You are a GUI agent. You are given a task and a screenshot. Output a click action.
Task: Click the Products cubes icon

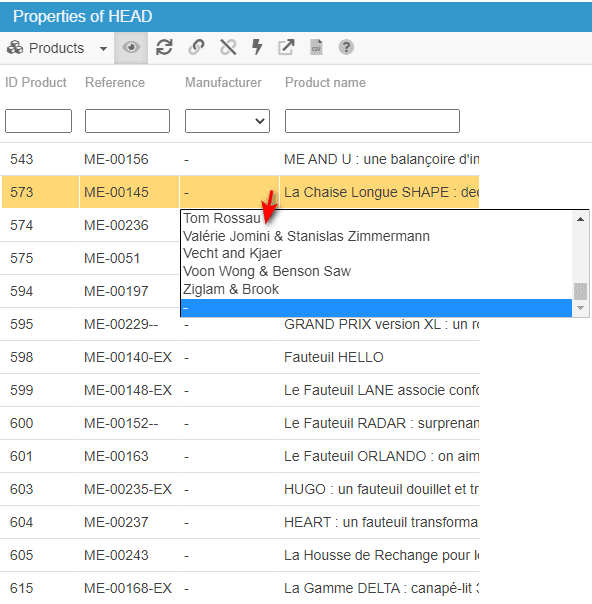point(15,48)
